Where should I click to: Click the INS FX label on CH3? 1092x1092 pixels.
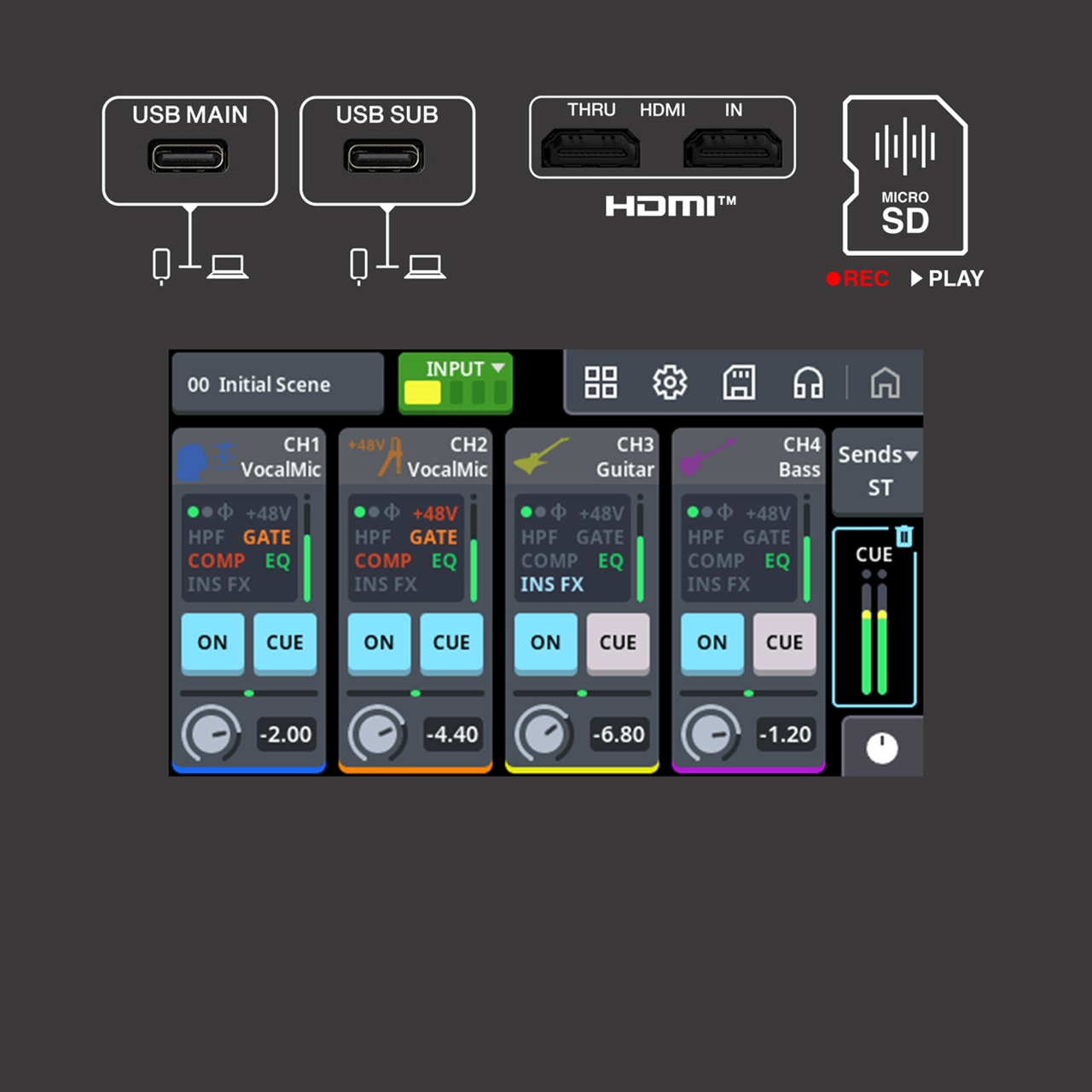click(552, 584)
